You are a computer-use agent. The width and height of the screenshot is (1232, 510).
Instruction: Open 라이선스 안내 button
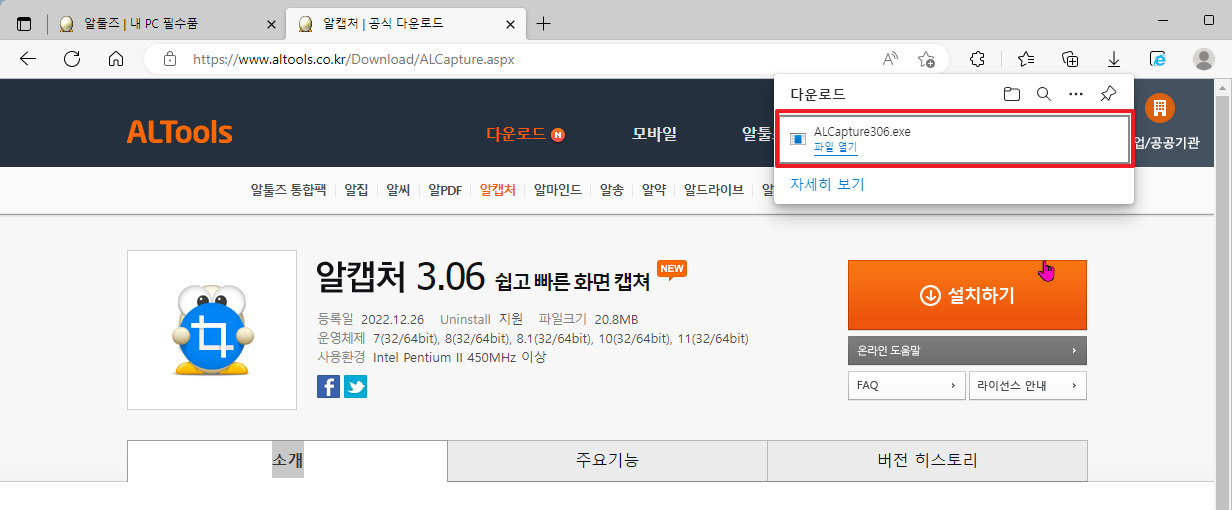coord(1027,385)
